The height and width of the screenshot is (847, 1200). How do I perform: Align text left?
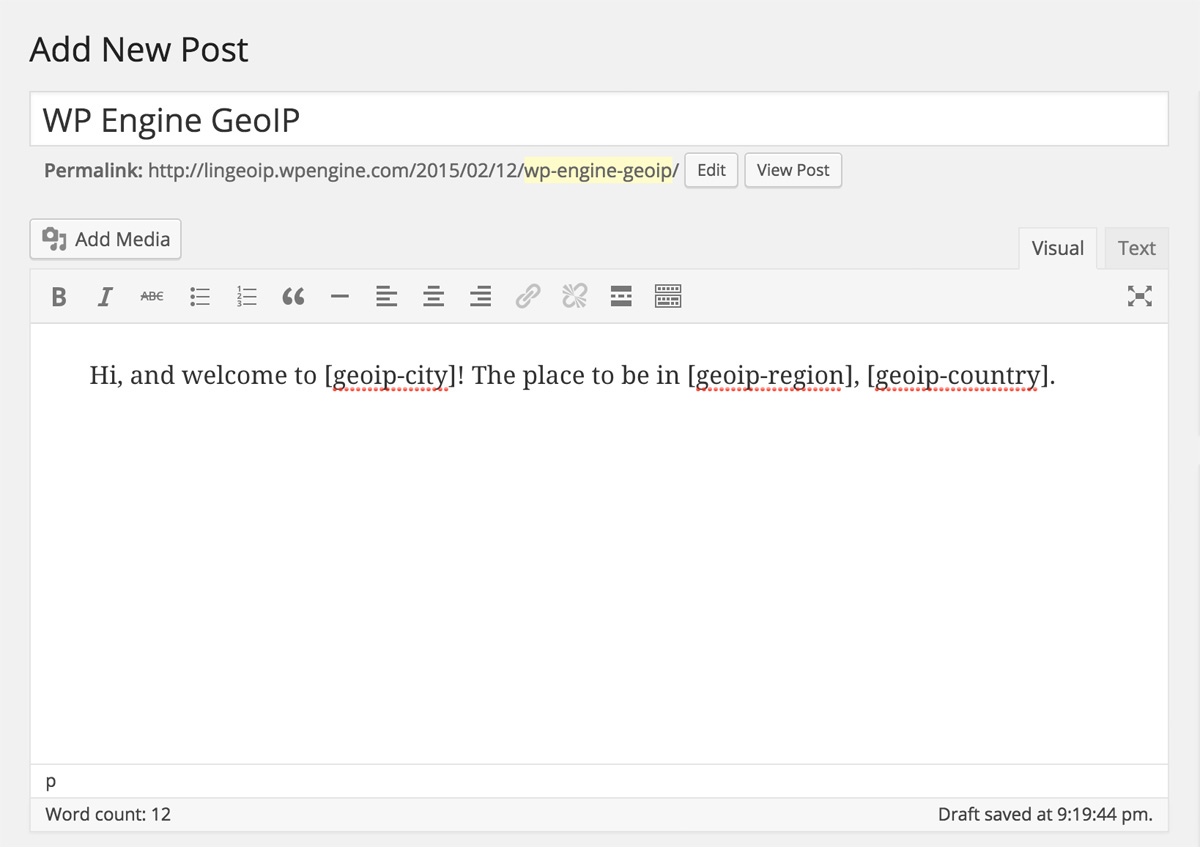pos(386,296)
